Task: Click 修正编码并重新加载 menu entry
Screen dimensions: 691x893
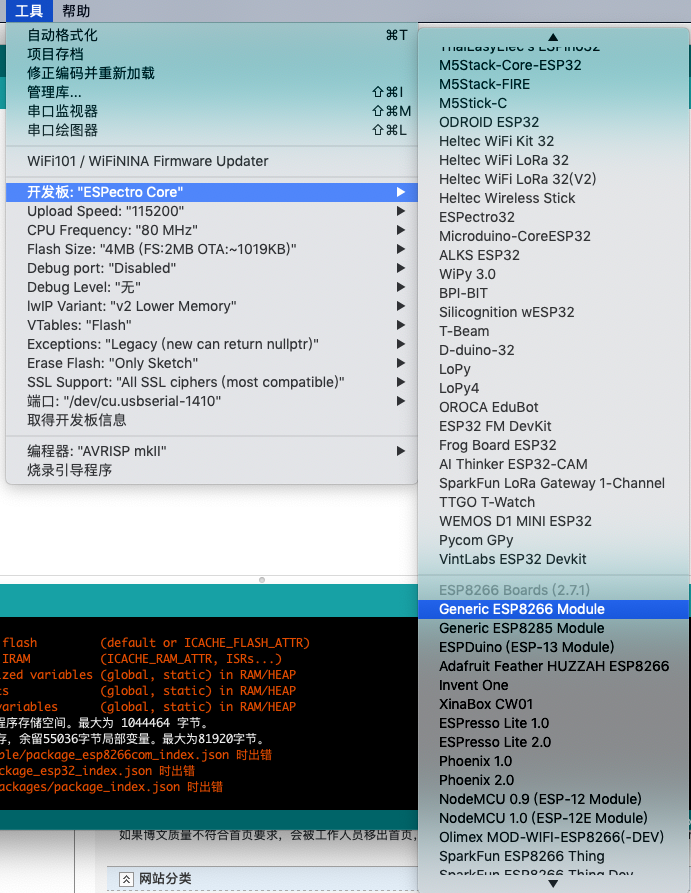Action: coord(211,73)
